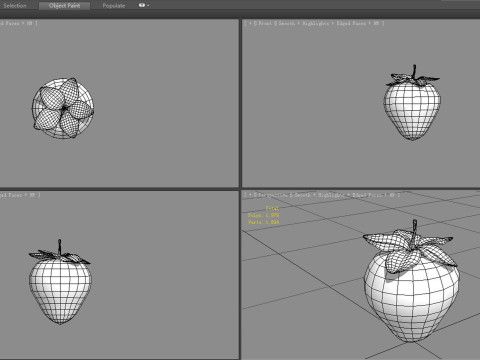Click the Front viewport name label
Image resolution: width=480 pixels, height=360 pixels.
pyautogui.click(x=265, y=23)
